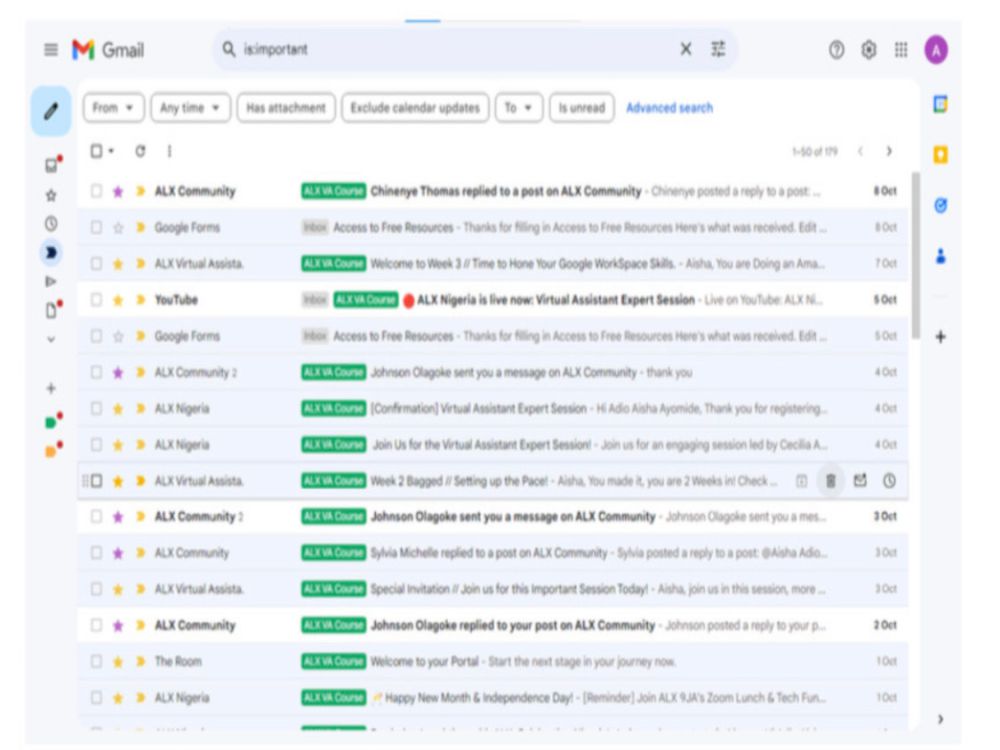Open the To filter dropdown
Screen dimensions: 1000x750
tap(518, 108)
